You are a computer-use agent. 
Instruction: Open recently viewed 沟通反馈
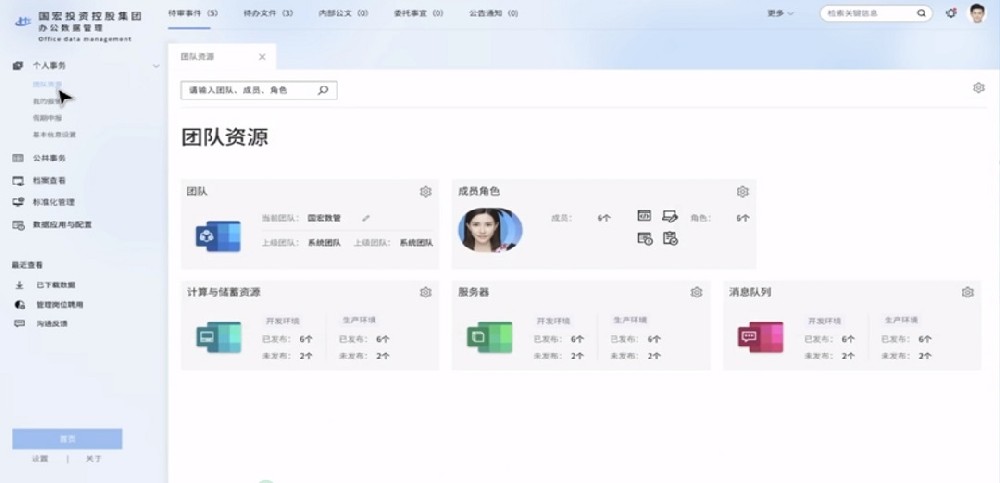pos(52,324)
